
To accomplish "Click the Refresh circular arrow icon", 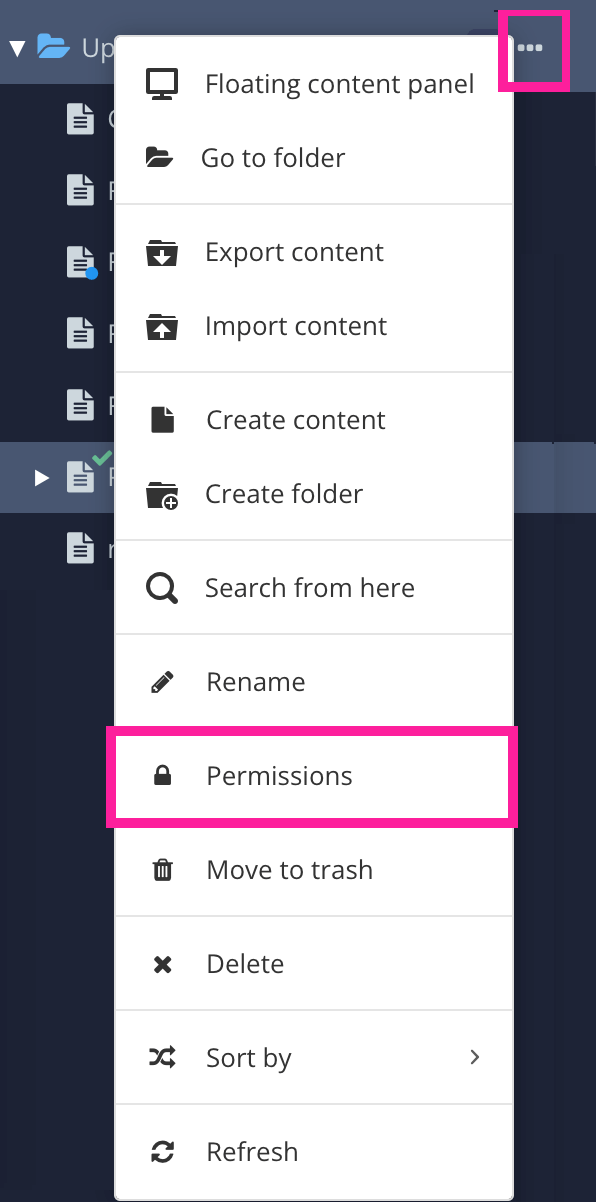I will 160,1151.
